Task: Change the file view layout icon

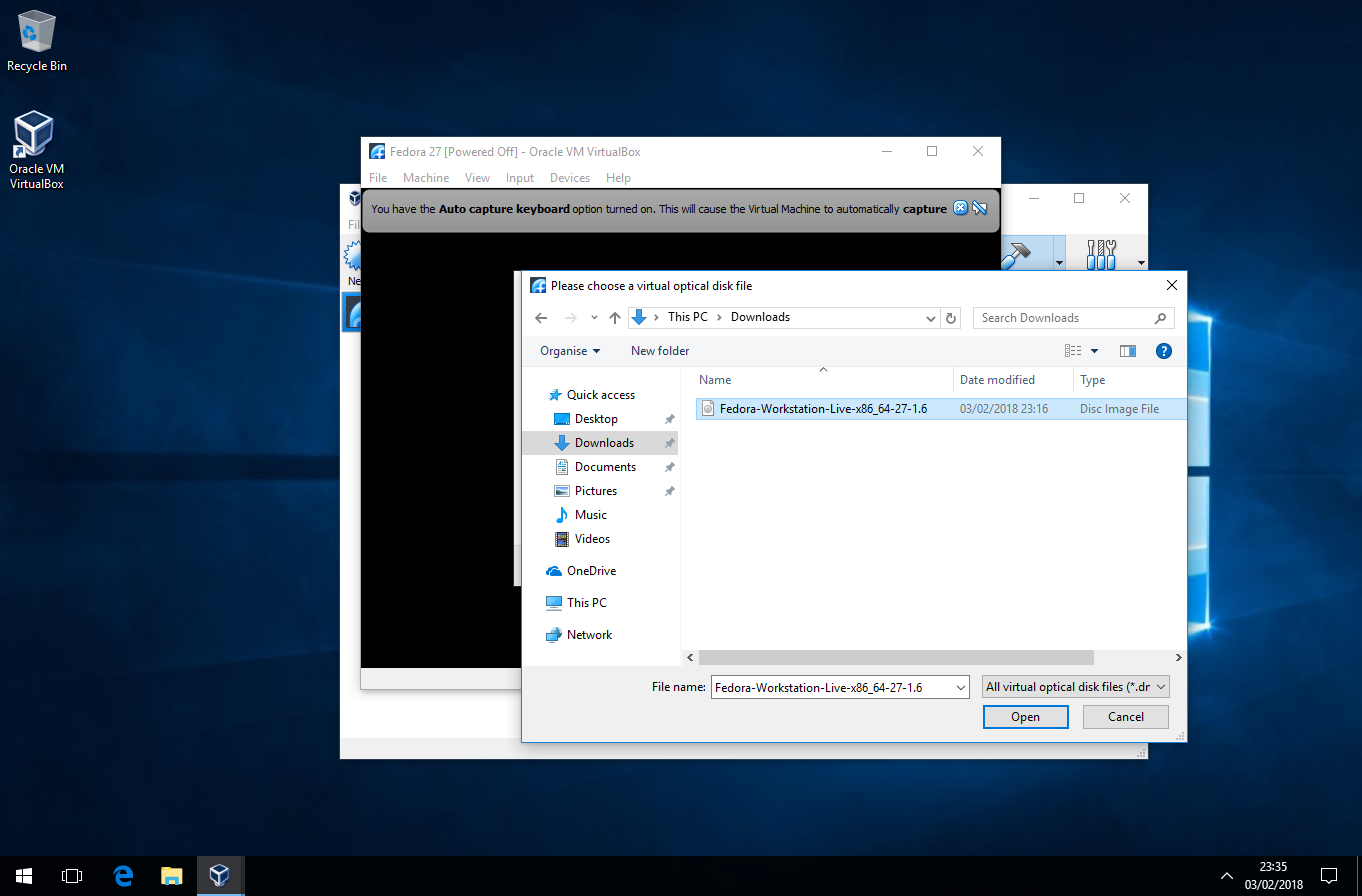Action: [x=1073, y=351]
